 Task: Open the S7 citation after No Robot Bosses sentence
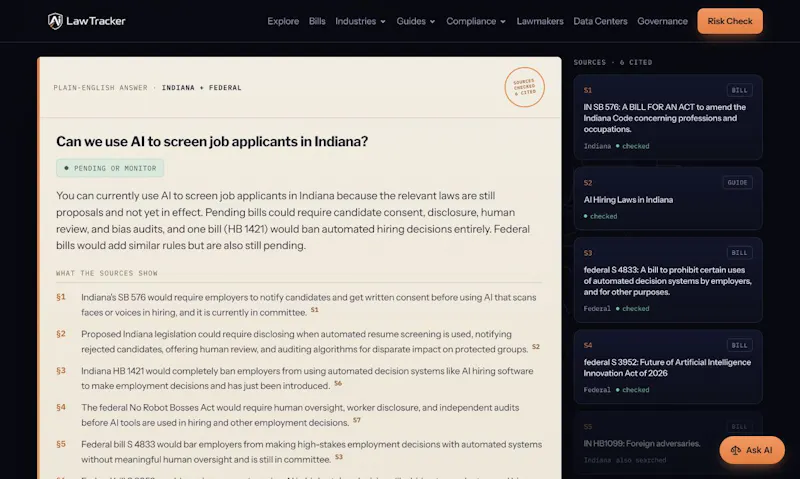357,420
